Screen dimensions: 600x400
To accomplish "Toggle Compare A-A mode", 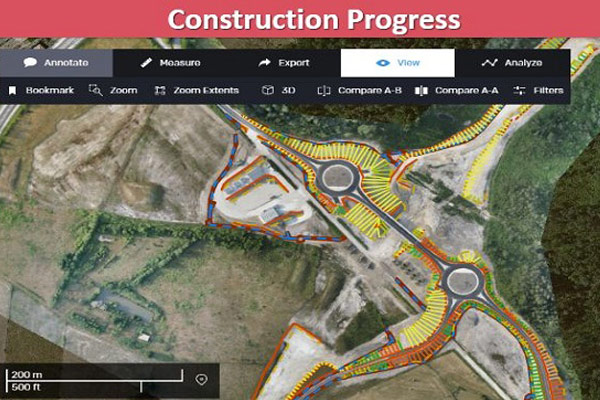I will (457, 90).
